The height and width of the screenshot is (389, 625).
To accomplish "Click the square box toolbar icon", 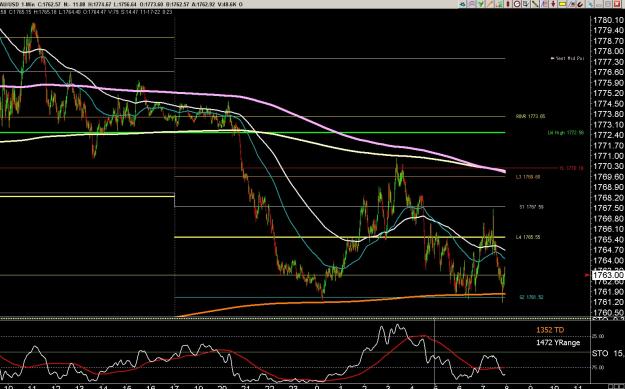I will click(x=525, y=4).
